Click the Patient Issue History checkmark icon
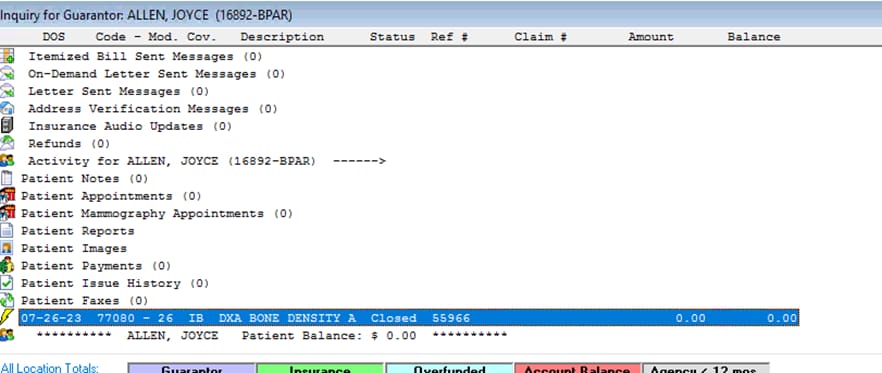The image size is (882, 373). pos(7,283)
